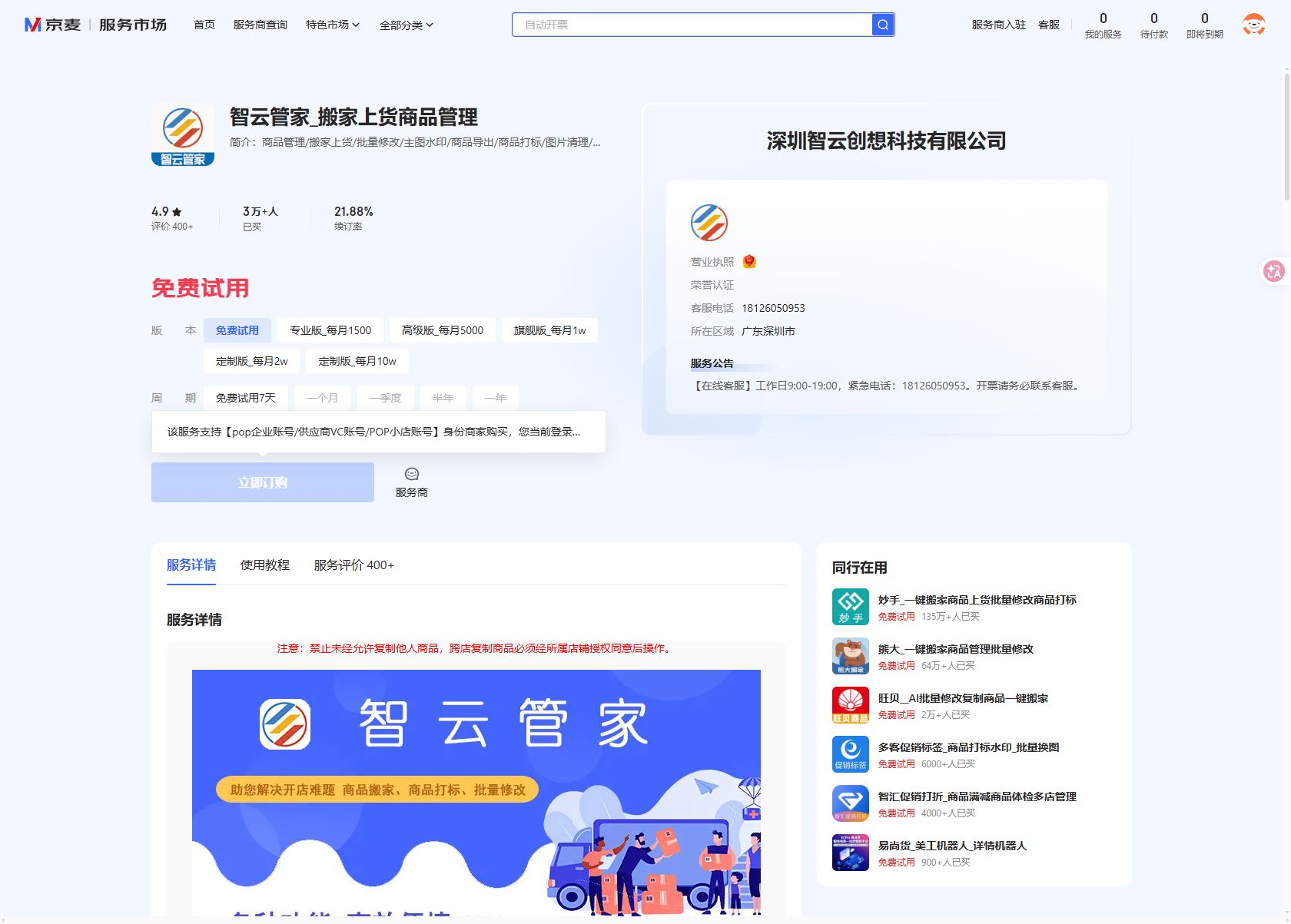Choose the 免费试用7天 period
Screen dimensions: 1291x924
[246, 398]
